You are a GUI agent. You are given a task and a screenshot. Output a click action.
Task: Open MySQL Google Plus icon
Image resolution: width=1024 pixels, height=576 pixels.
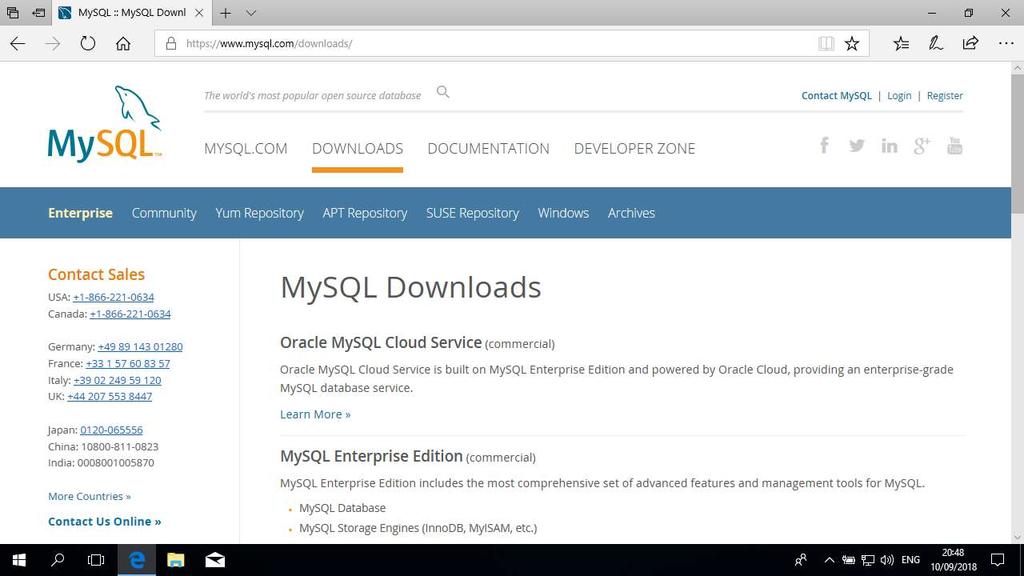(921, 146)
